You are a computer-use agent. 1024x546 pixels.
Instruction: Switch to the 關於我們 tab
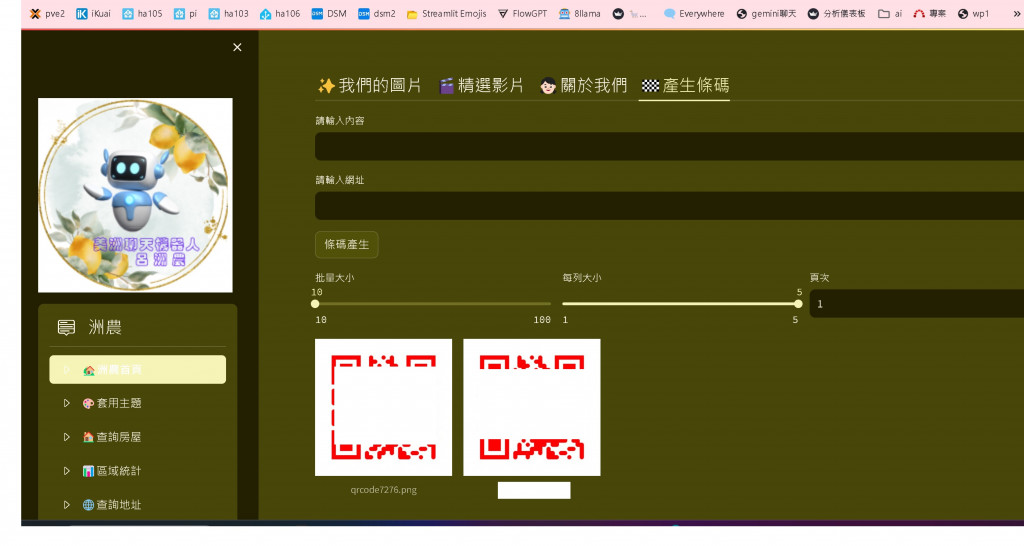584,86
